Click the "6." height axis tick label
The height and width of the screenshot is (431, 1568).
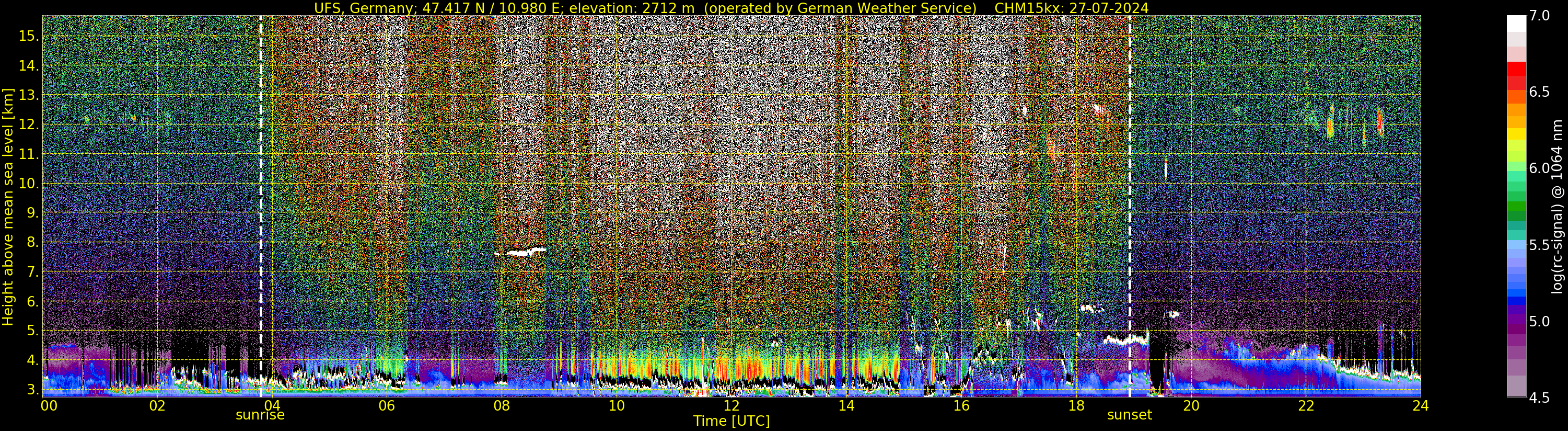pos(32,301)
